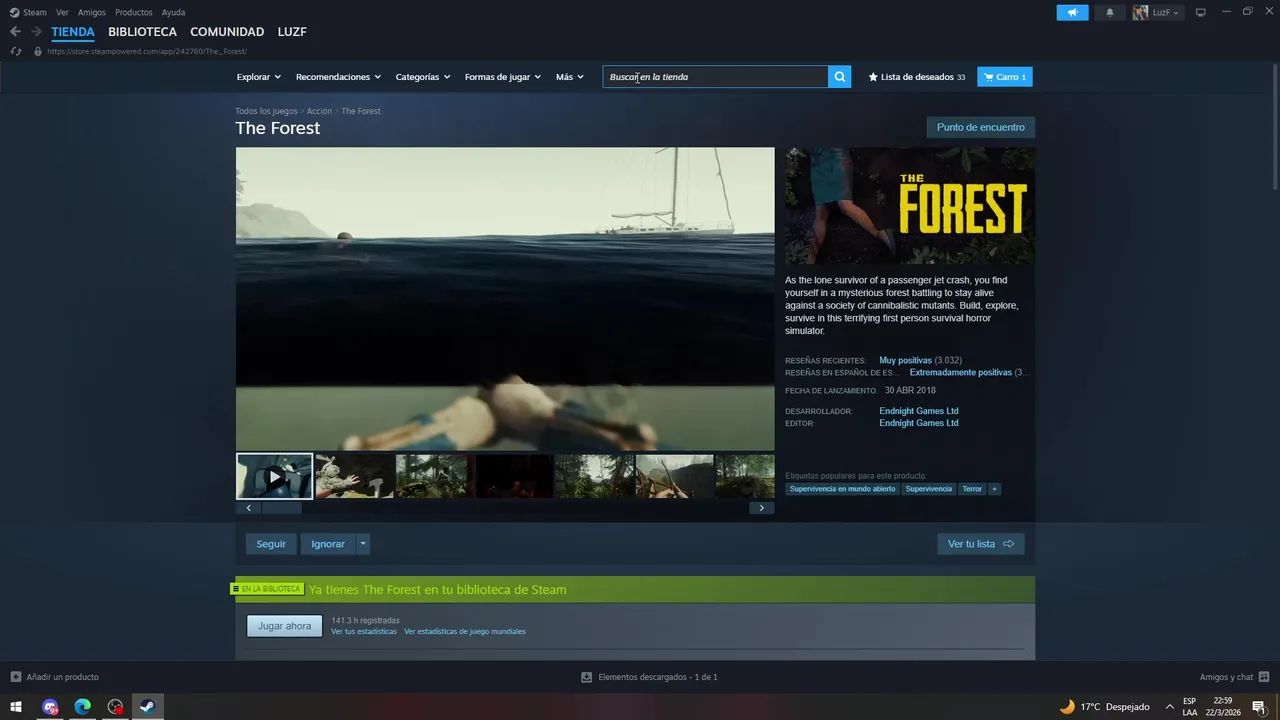Viewport: 1280px width, 720px height.
Task: Click the thumbnail strip scrollbar handle
Action: pos(281,508)
